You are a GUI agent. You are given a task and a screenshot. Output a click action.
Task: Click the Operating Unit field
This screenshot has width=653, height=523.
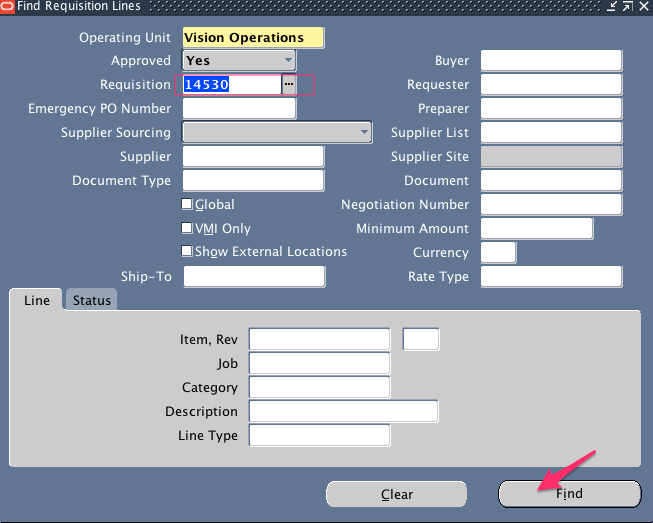click(x=253, y=37)
